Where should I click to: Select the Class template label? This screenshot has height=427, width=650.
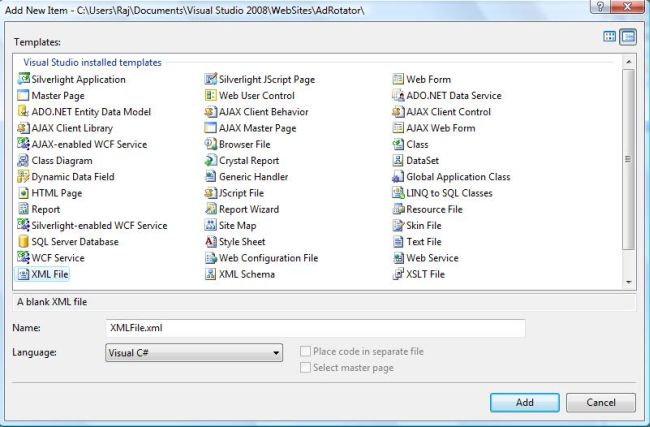tap(417, 144)
